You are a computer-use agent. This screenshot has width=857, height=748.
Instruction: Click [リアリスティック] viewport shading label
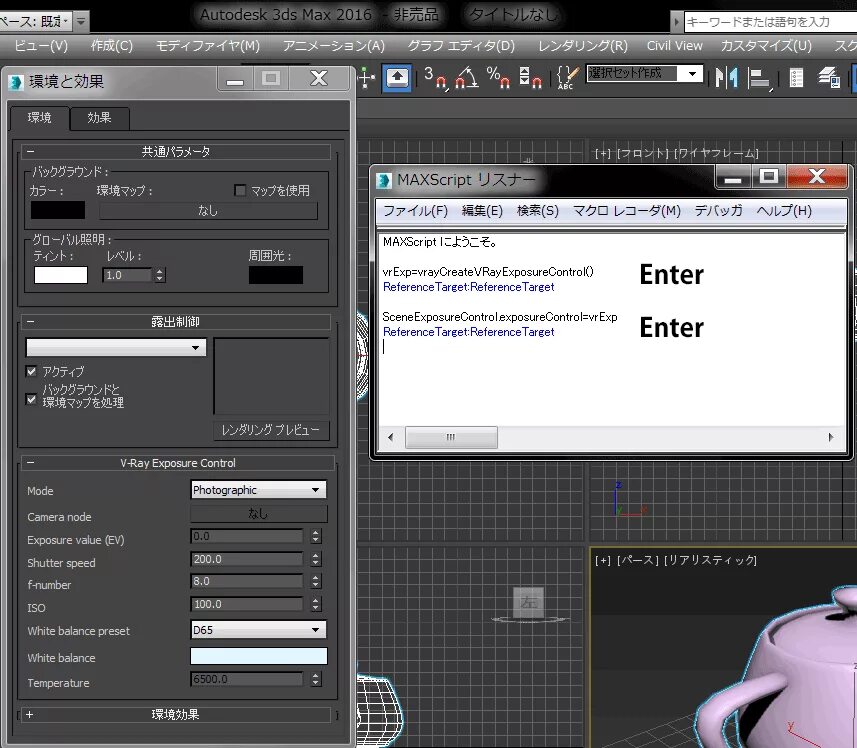(x=711, y=560)
